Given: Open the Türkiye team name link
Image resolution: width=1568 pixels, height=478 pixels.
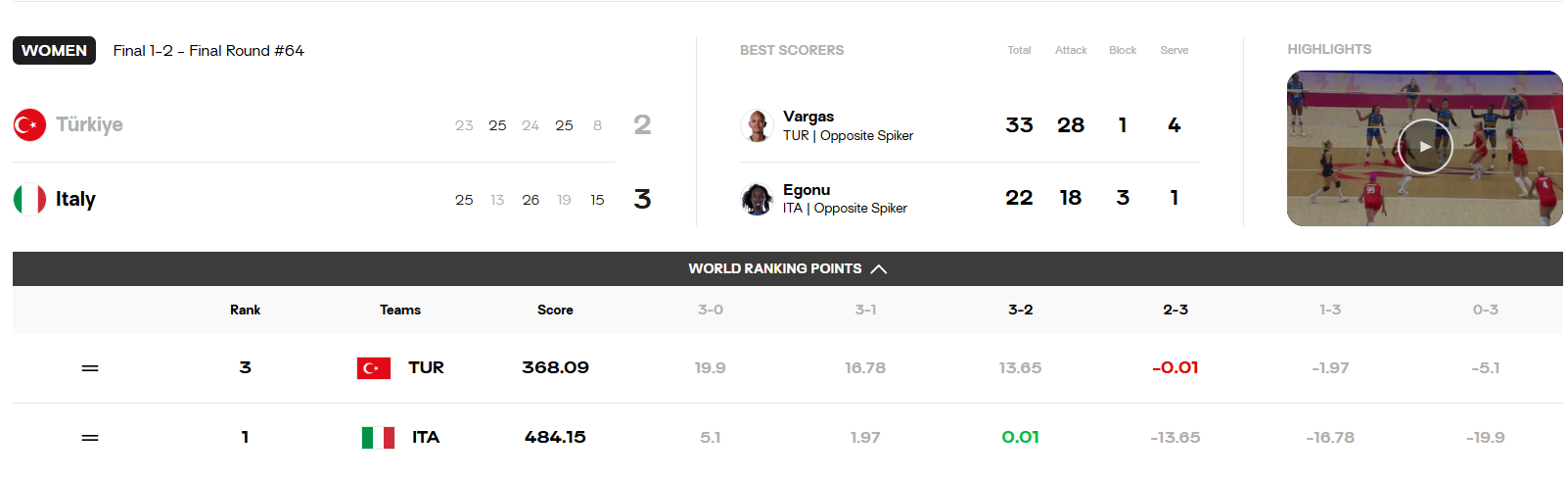Looking at the screenshot, I should pyautogui.click(x=89, y=124).
